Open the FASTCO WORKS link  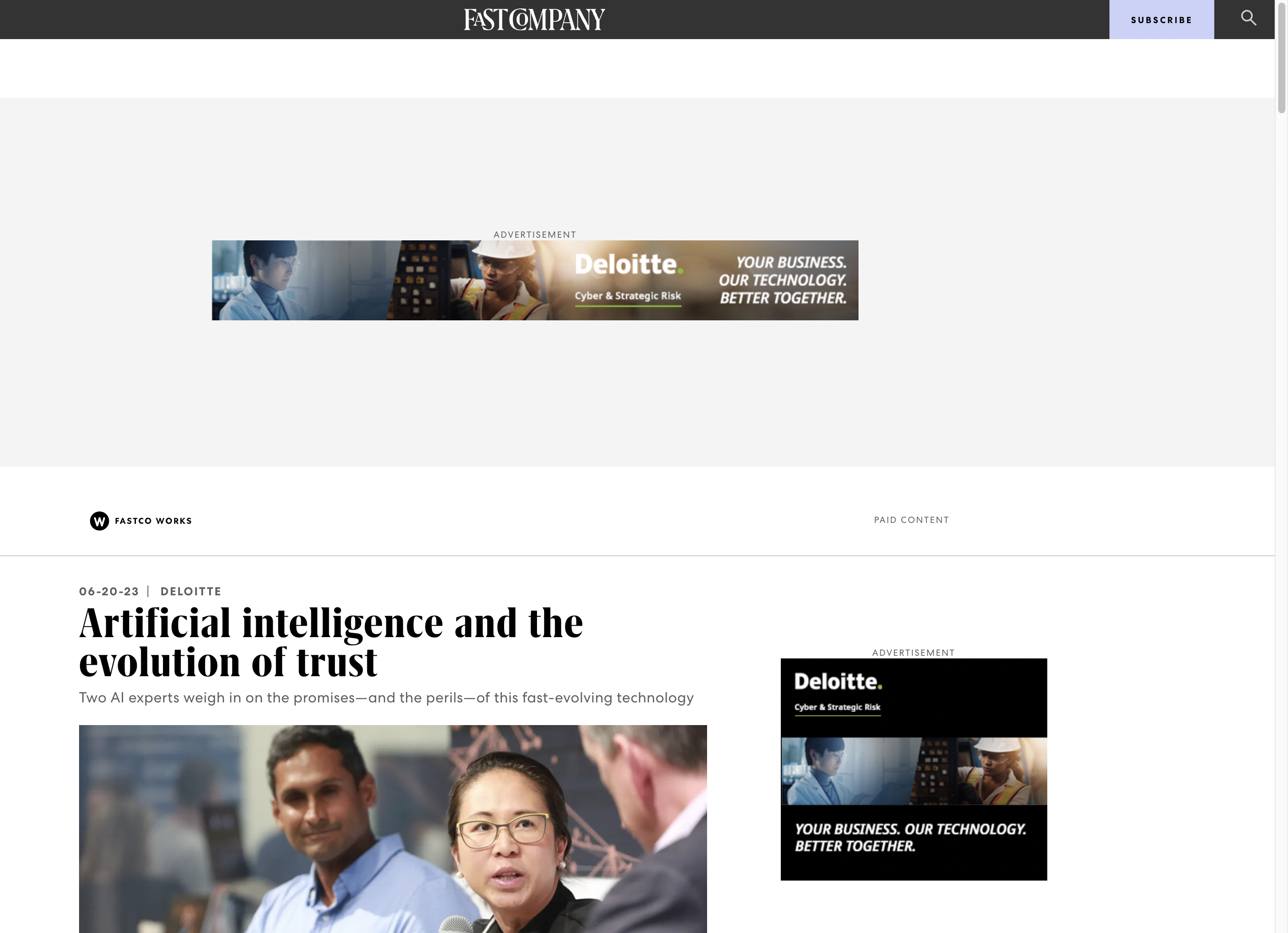click(x=153, y=521)
